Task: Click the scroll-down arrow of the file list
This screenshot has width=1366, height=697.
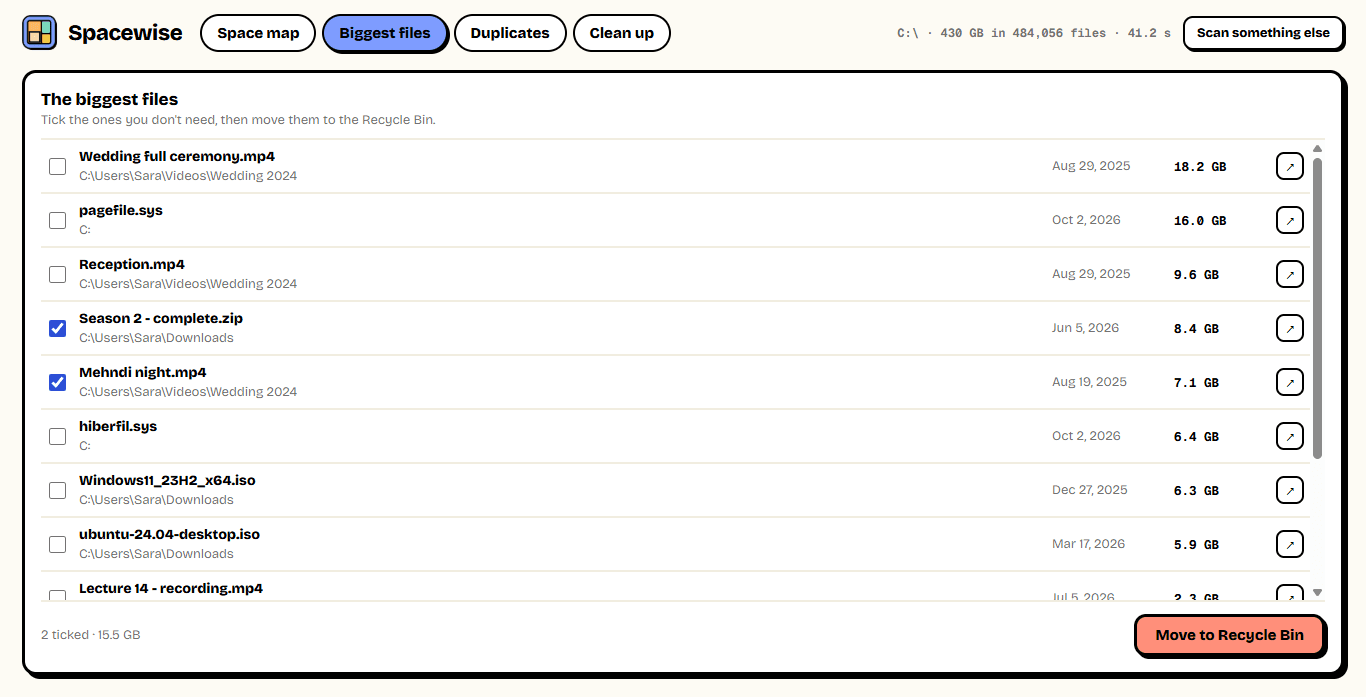Action: (1317, 592)
